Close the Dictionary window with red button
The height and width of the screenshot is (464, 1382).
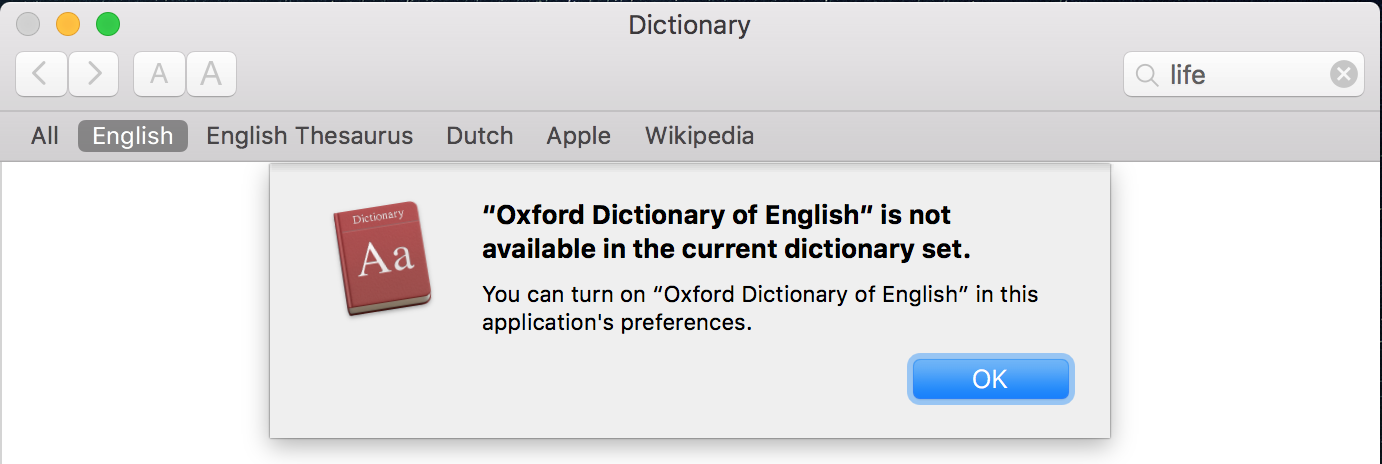click(29, 24)
